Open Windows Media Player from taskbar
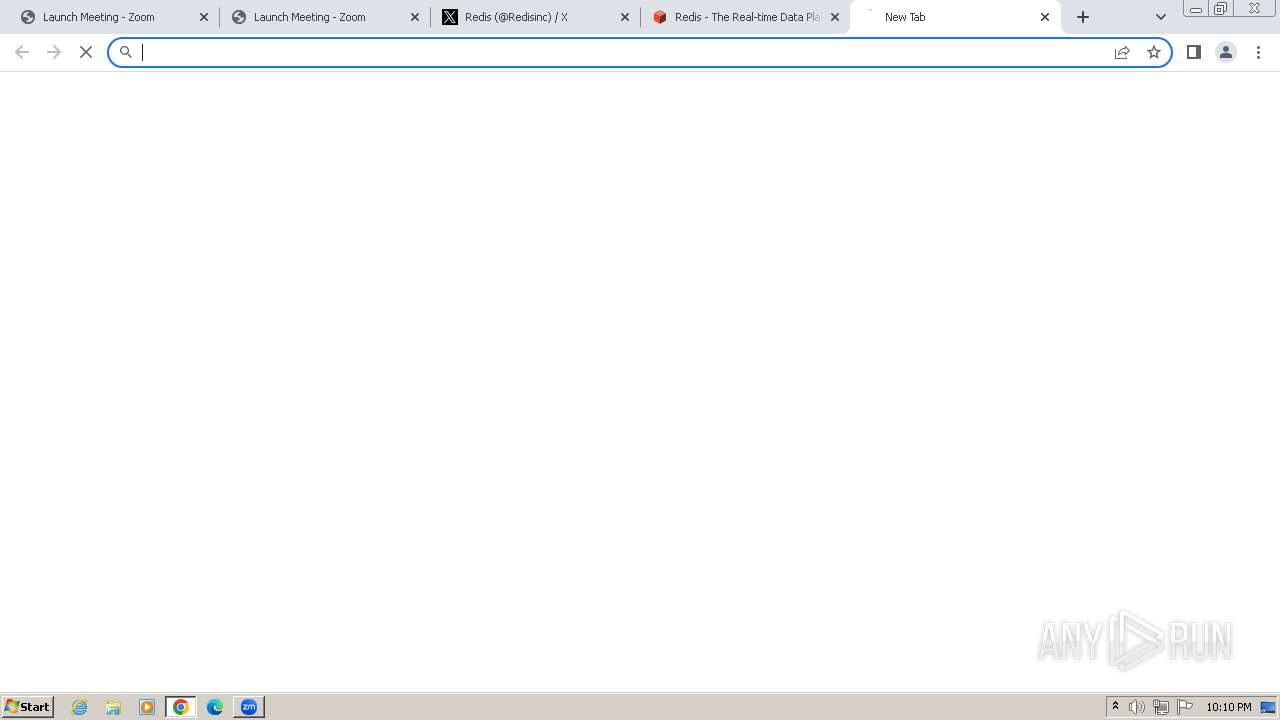This screenshot has width=1280, height=720. (147, 707)
